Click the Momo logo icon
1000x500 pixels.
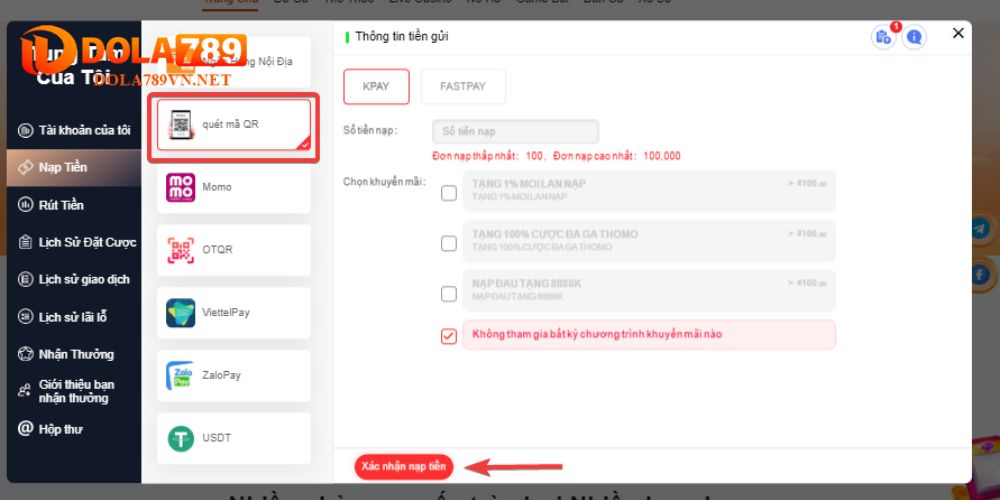point(180,188)
